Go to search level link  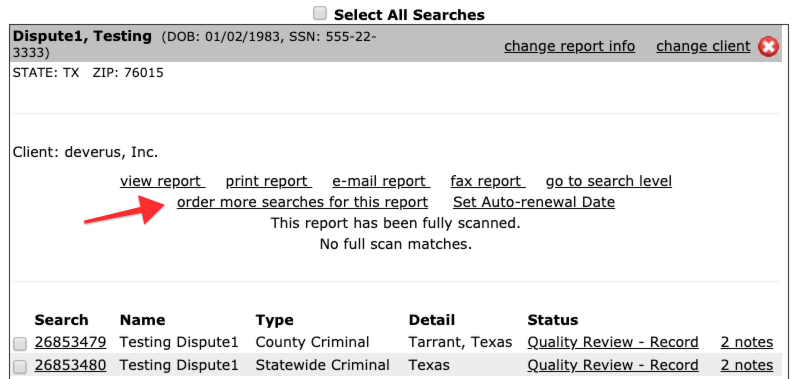(x=609, y=181)
